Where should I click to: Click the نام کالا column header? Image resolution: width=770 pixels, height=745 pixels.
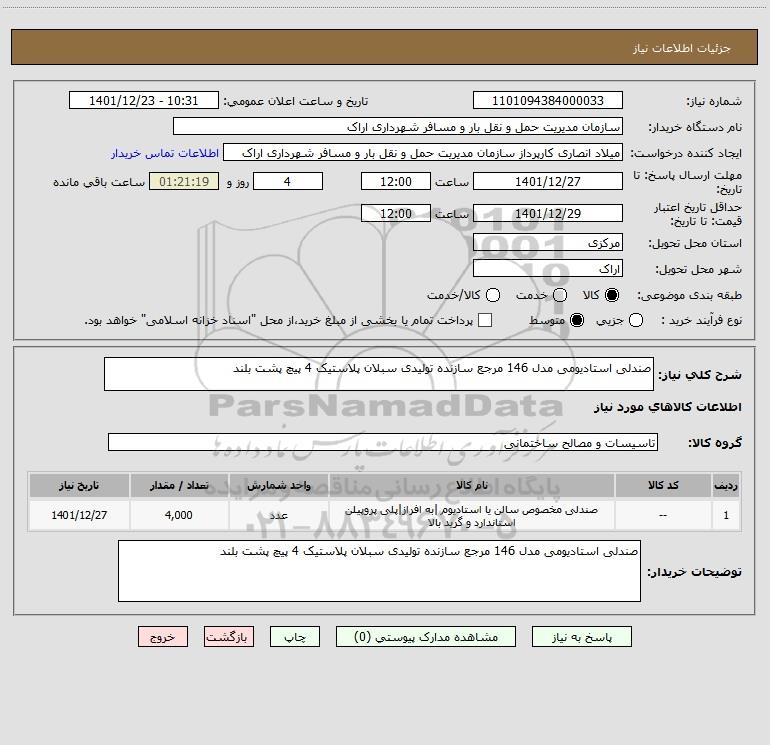tap(471, 486)
